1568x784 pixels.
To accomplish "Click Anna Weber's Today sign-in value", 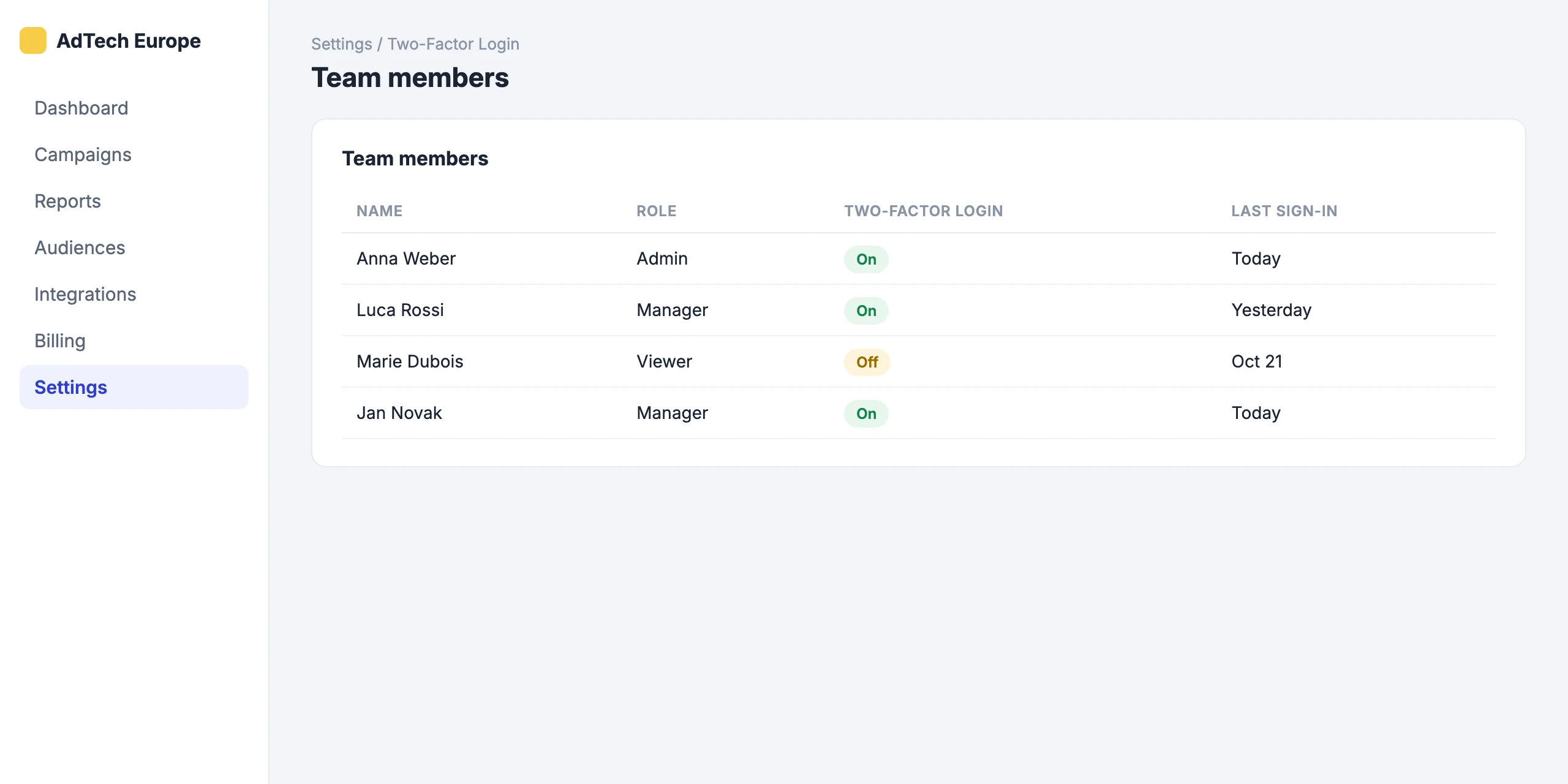I will [1256, 258].
